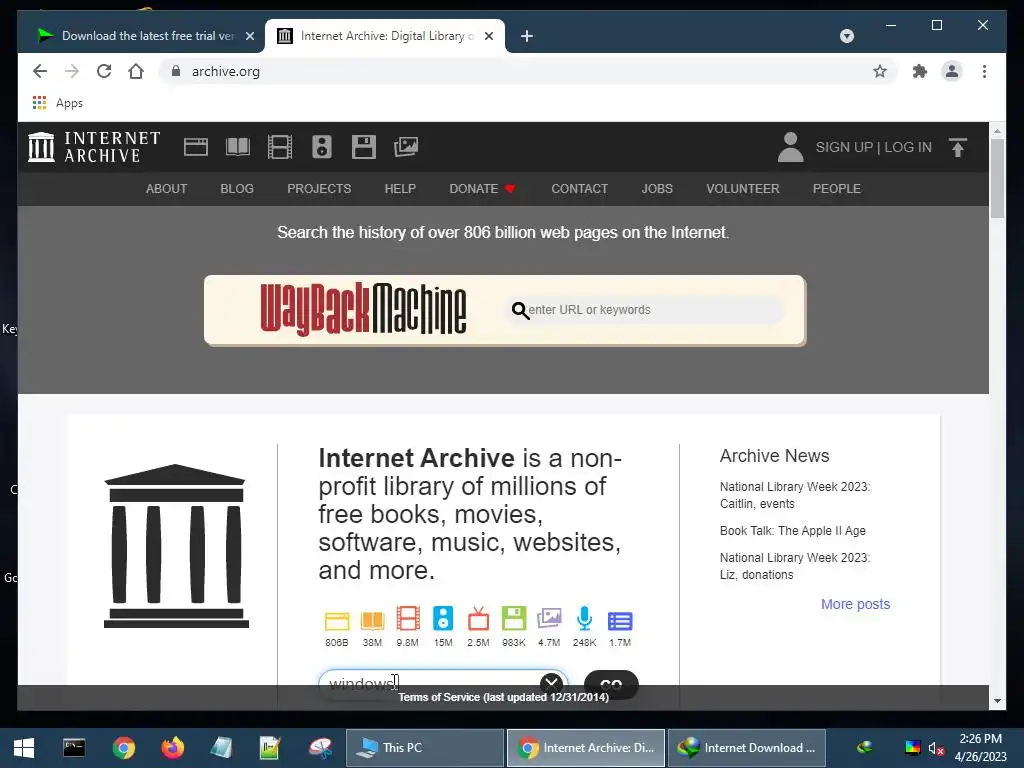Click the muted volume tray icon
Screen dimensions: 1024x768
click(936, 748)
